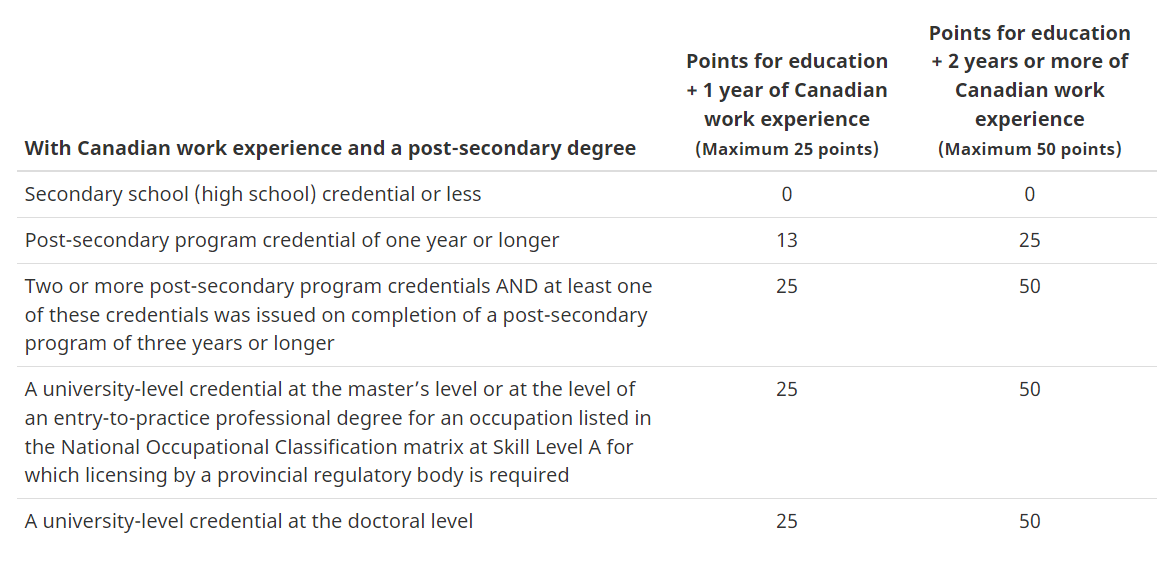Click the '(Maximum 50 points)' header note

(1029, 149)
